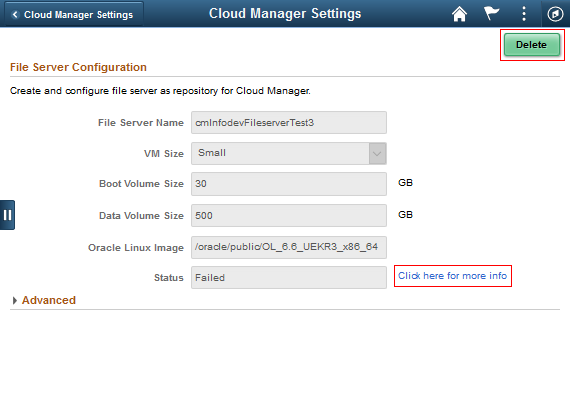
Task: Toggle the side panel pause-bar tab
Action: point(7,215)
